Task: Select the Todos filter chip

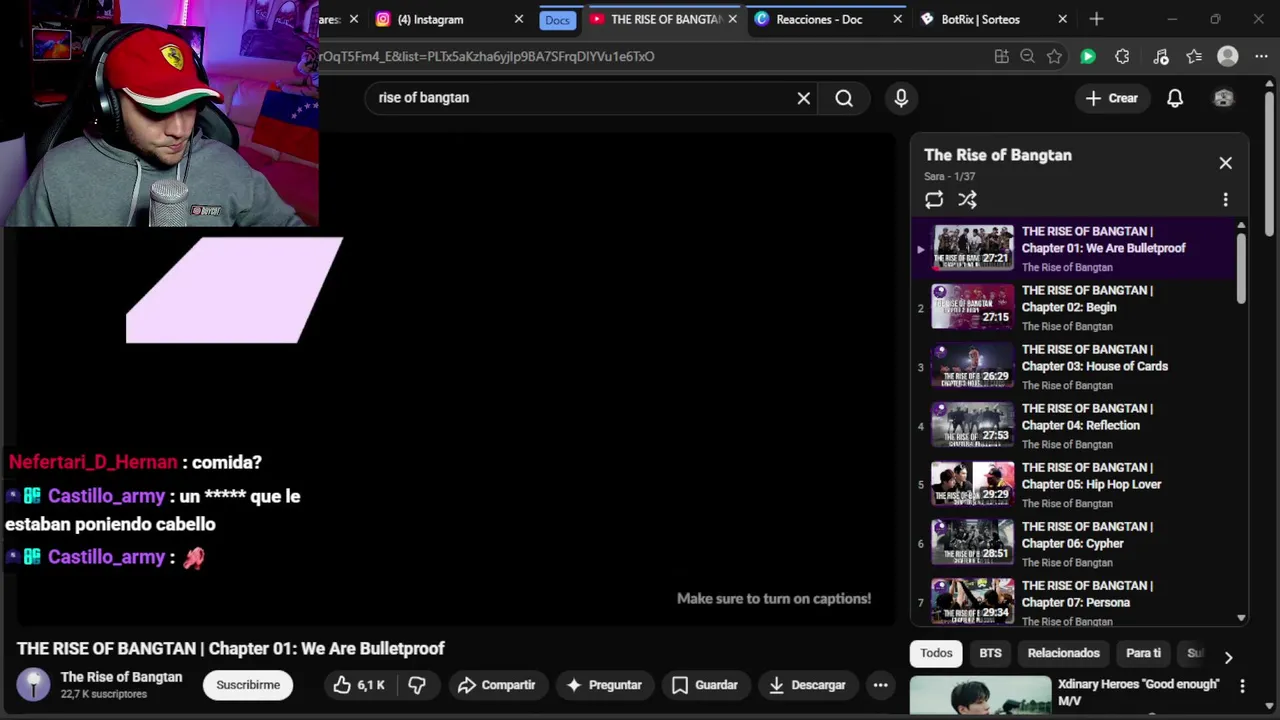Action: pos(936,653)
